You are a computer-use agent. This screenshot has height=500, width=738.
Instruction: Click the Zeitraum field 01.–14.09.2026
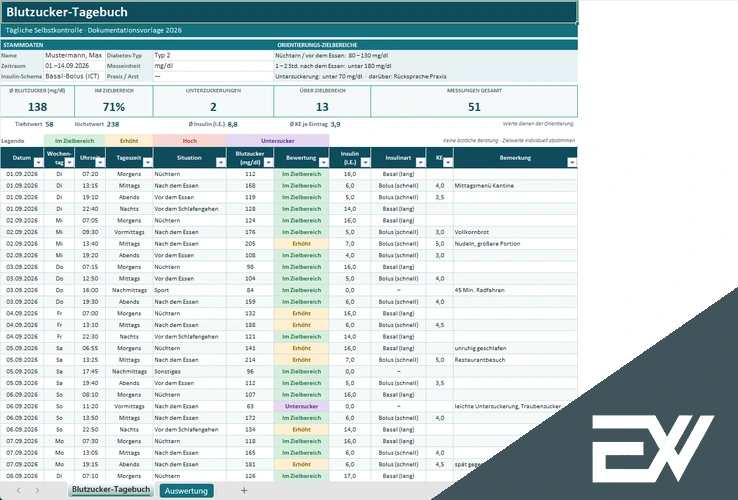[74, 66]
